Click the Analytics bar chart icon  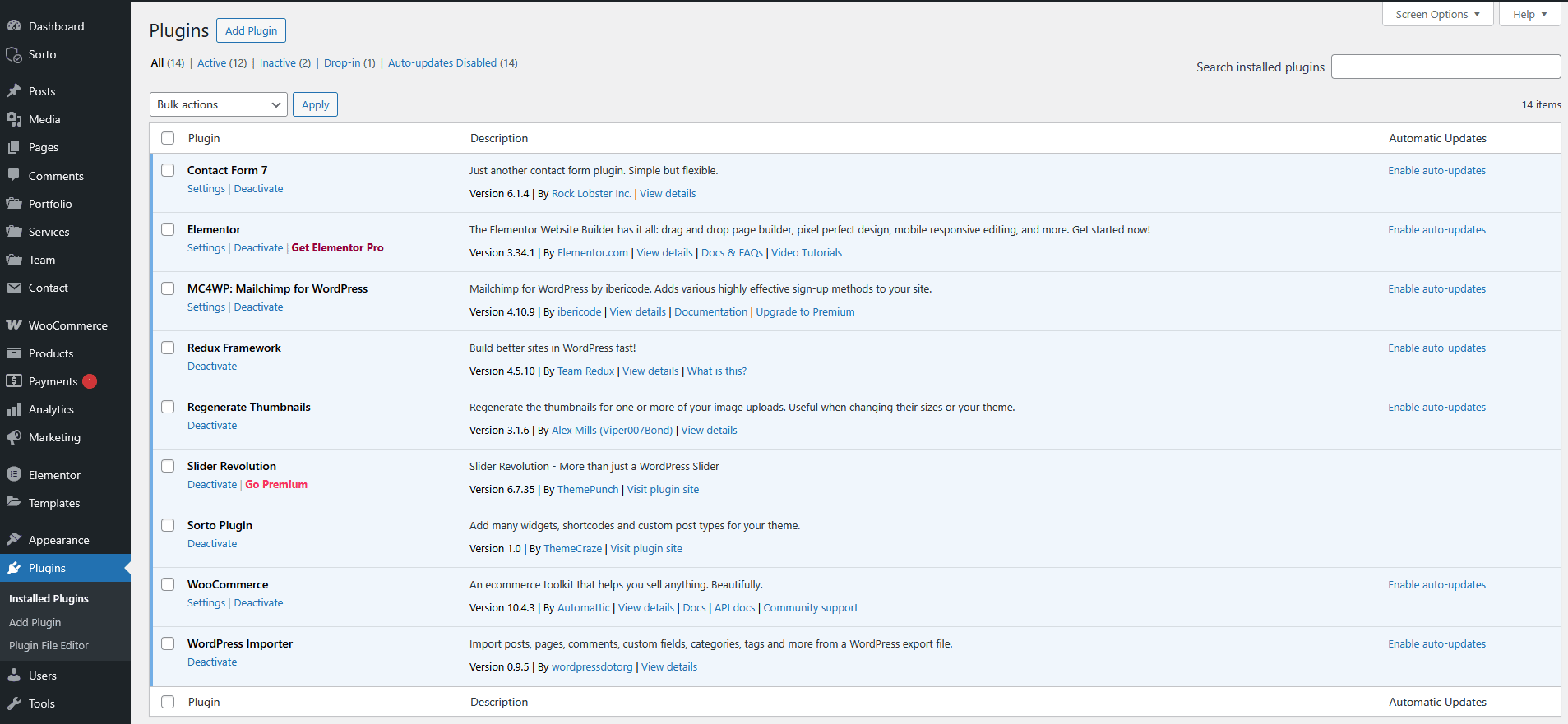[14, 409]
